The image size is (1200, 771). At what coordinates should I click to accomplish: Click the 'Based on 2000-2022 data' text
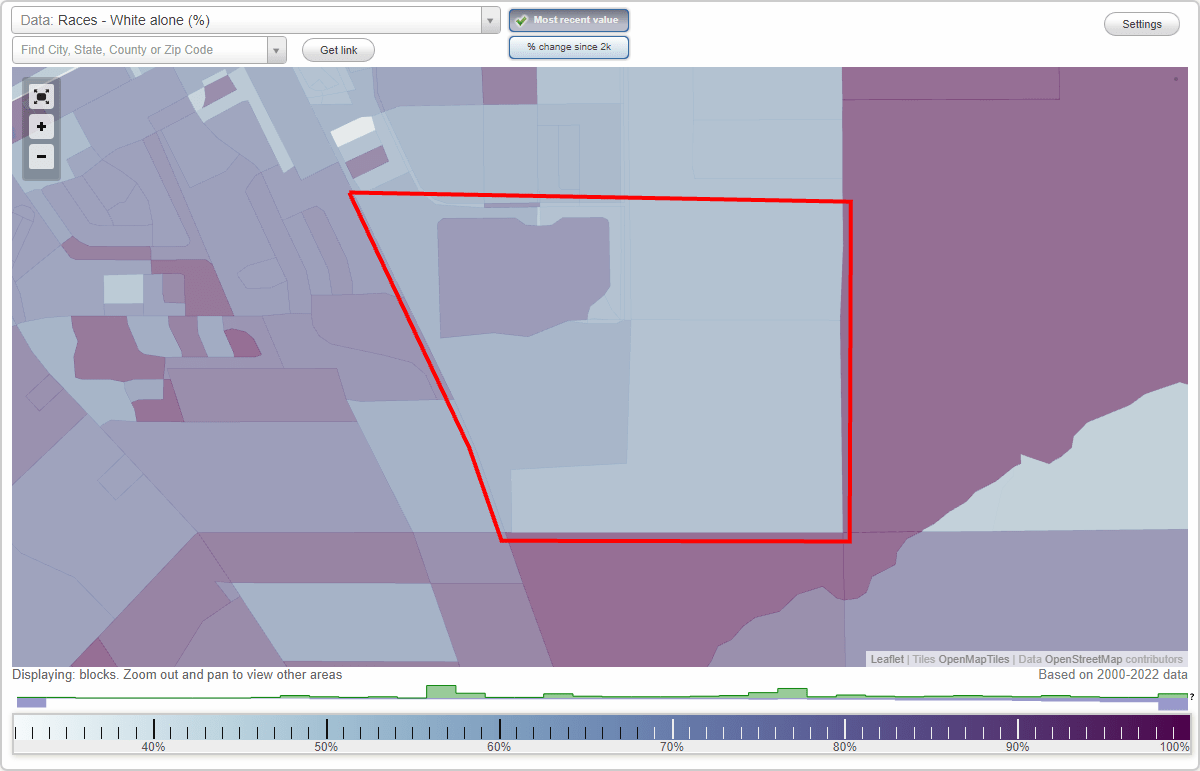pos(1113,675)
